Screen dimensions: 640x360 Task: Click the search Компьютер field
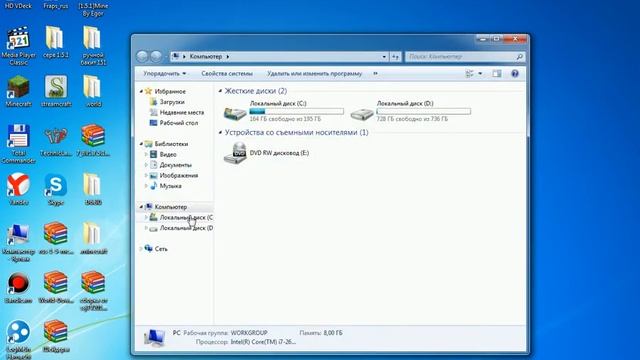click(x=461, y=57)
